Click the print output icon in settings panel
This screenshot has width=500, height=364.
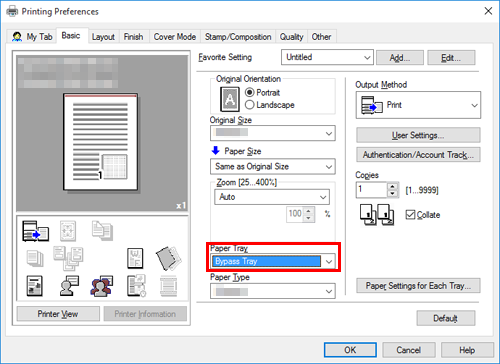[36, 231]
